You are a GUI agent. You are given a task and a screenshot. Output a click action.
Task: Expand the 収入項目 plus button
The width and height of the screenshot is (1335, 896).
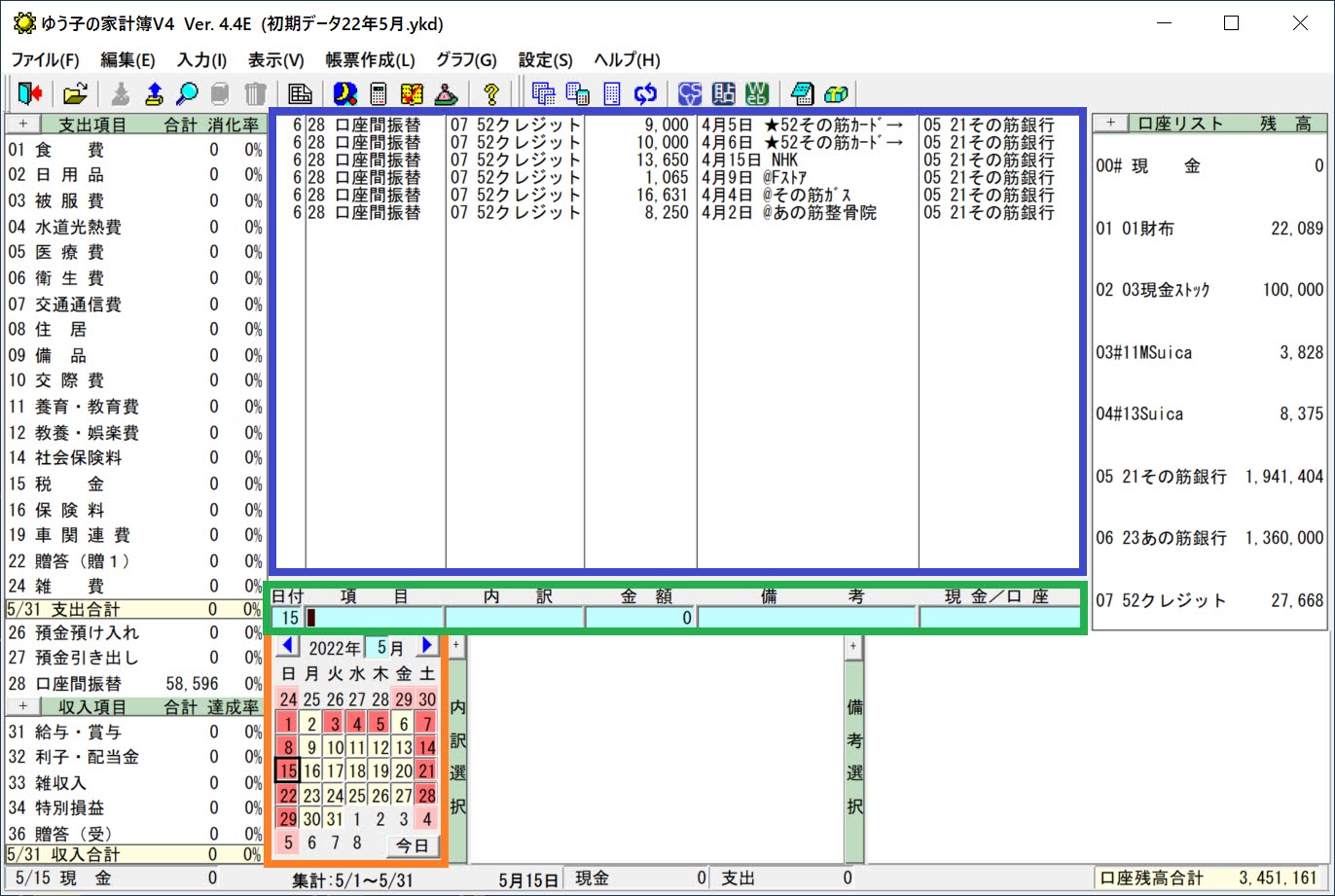[22, 706]
